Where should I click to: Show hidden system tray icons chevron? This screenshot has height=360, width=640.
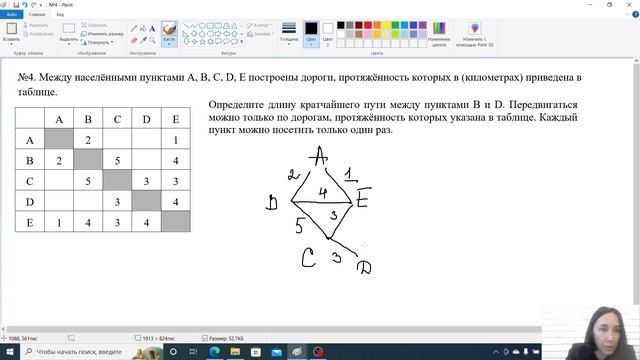pyautogui.click(x=496, y=352)
